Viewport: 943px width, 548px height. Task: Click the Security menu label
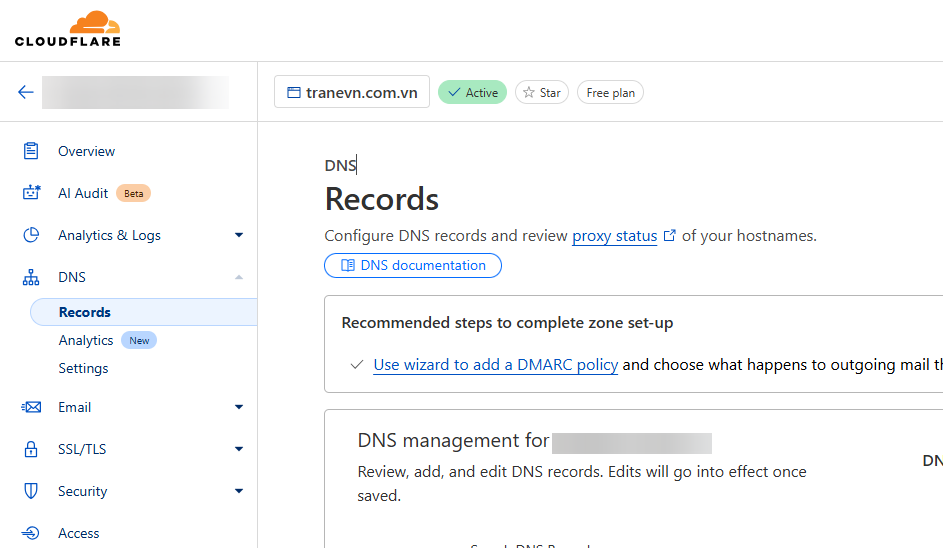point(82,491)
